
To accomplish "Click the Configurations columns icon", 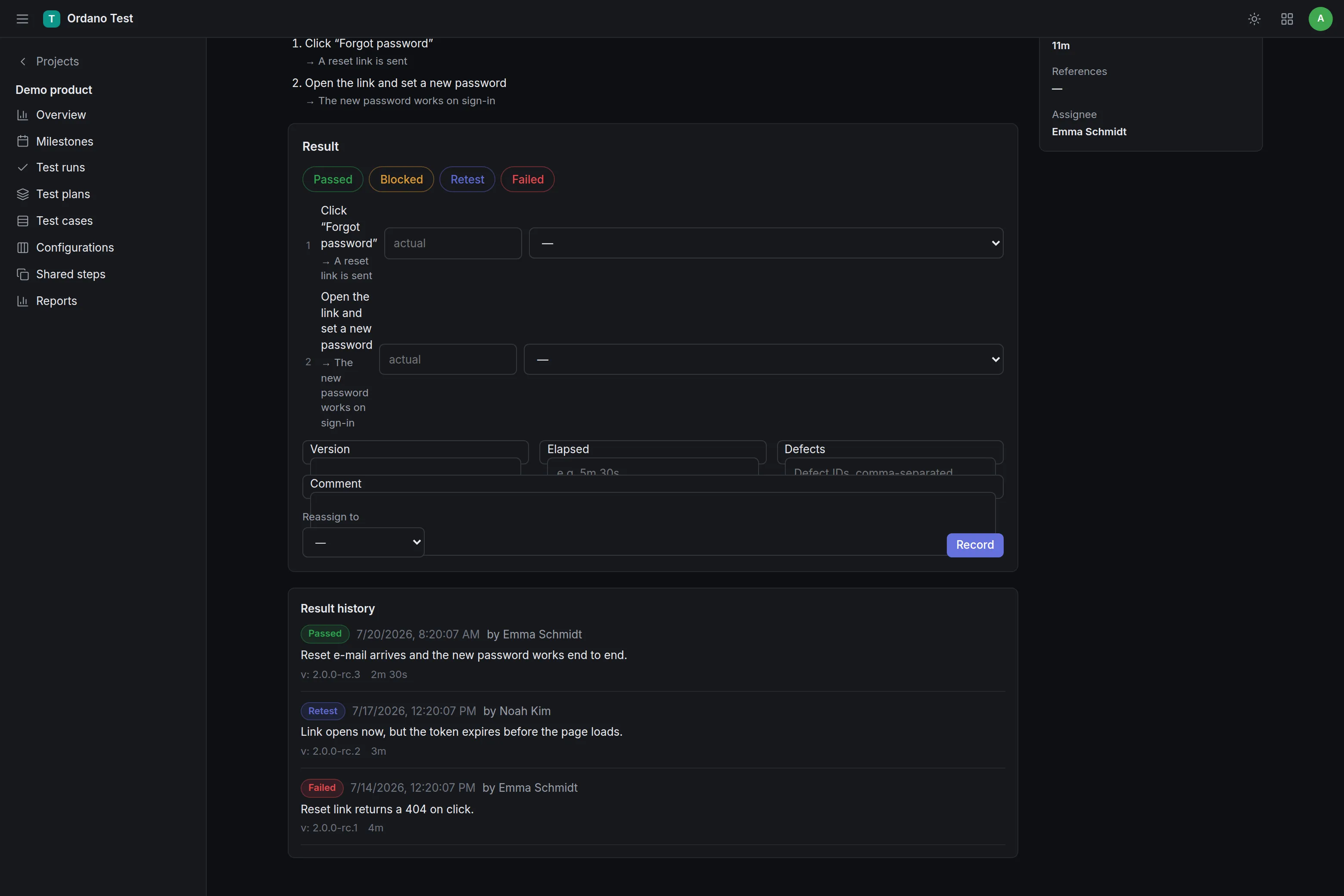I will point(23,247).
